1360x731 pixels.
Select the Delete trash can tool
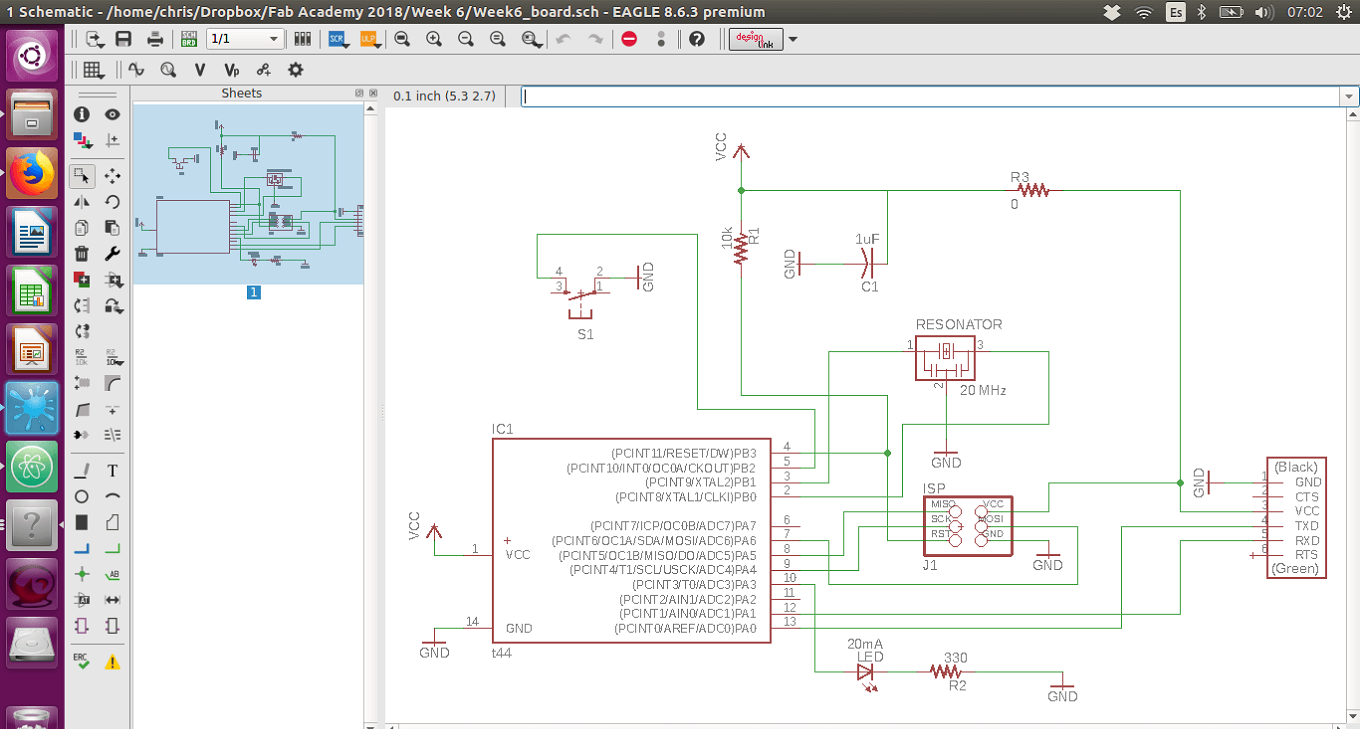[82, 254]
